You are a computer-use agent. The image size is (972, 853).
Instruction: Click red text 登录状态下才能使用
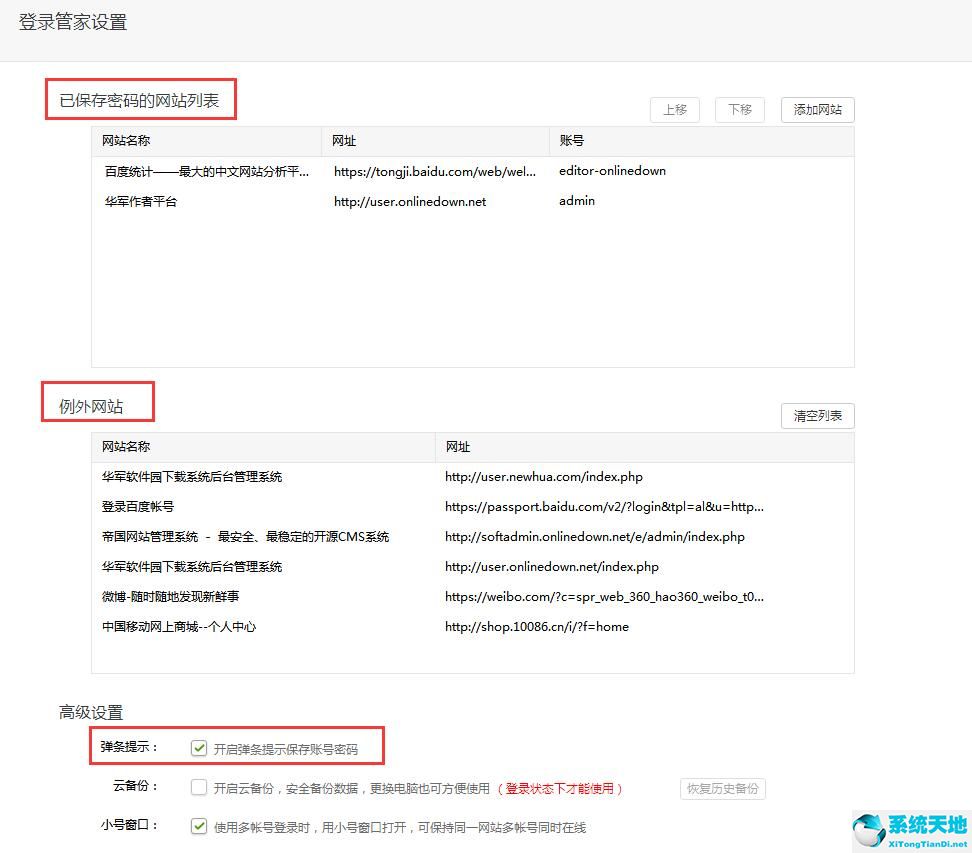[560, 788]
